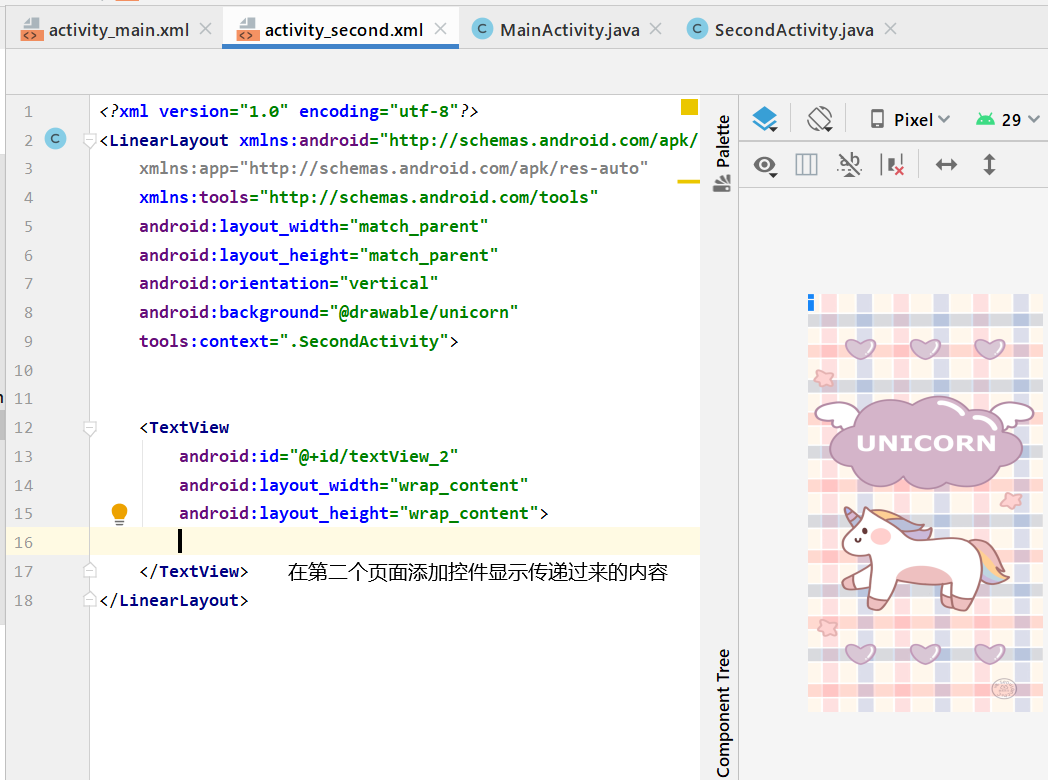Collapse the LinearLayout code fold arrow
The height and width of the screenshot is (780, 1048).
pos(89,140)
